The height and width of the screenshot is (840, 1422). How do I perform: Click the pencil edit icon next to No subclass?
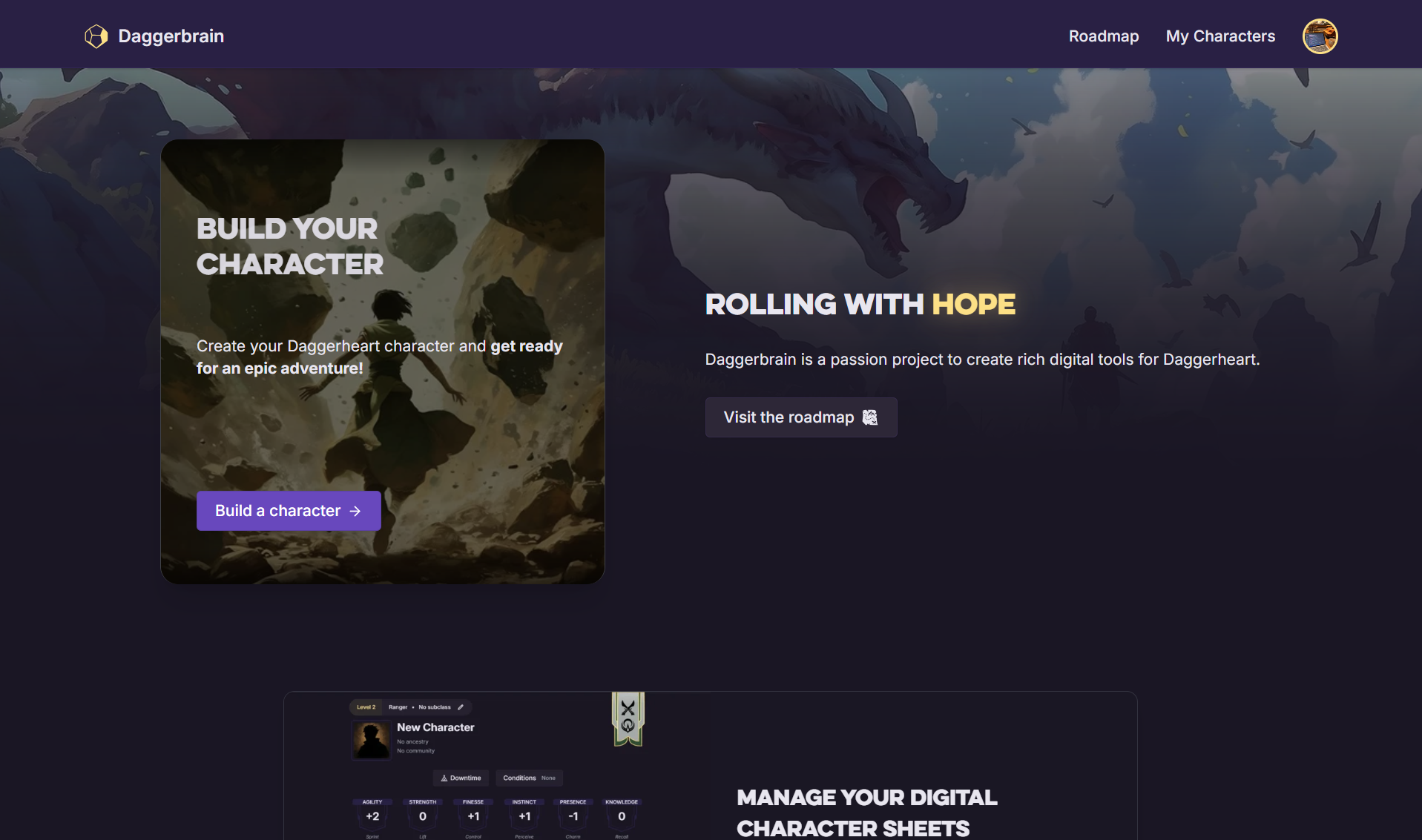460,707
